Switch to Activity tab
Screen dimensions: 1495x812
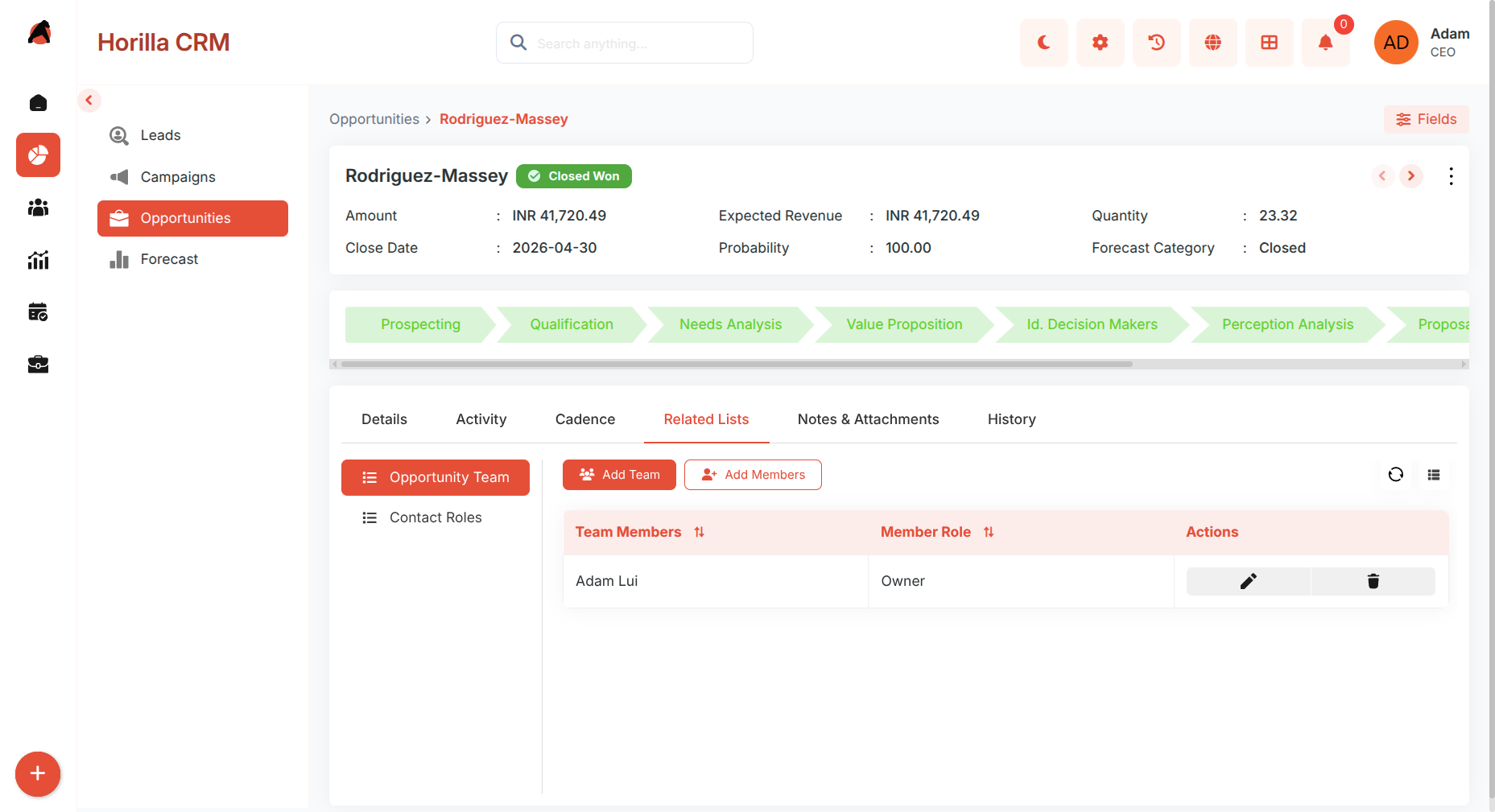481,419
